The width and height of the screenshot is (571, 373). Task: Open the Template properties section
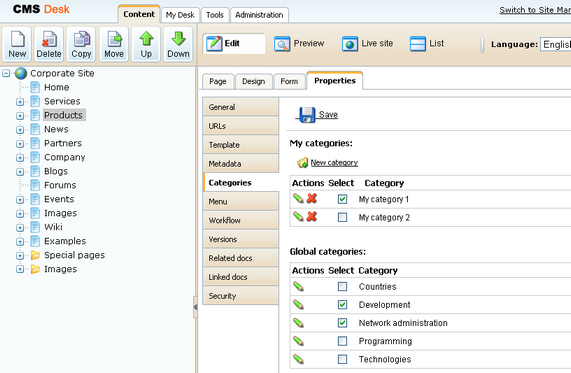click(x=241, y=145)
